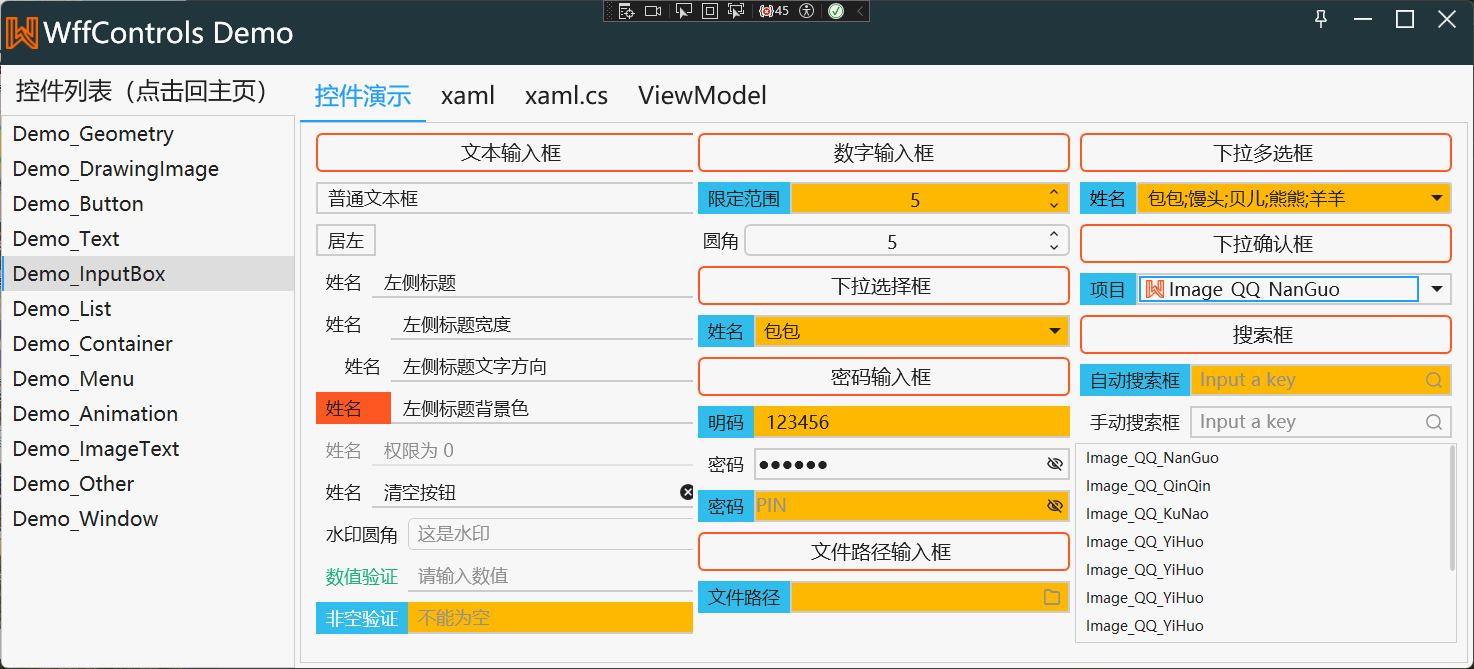Click the 居左 text field
The image size is (1474, 669).
tap(346, 240)
